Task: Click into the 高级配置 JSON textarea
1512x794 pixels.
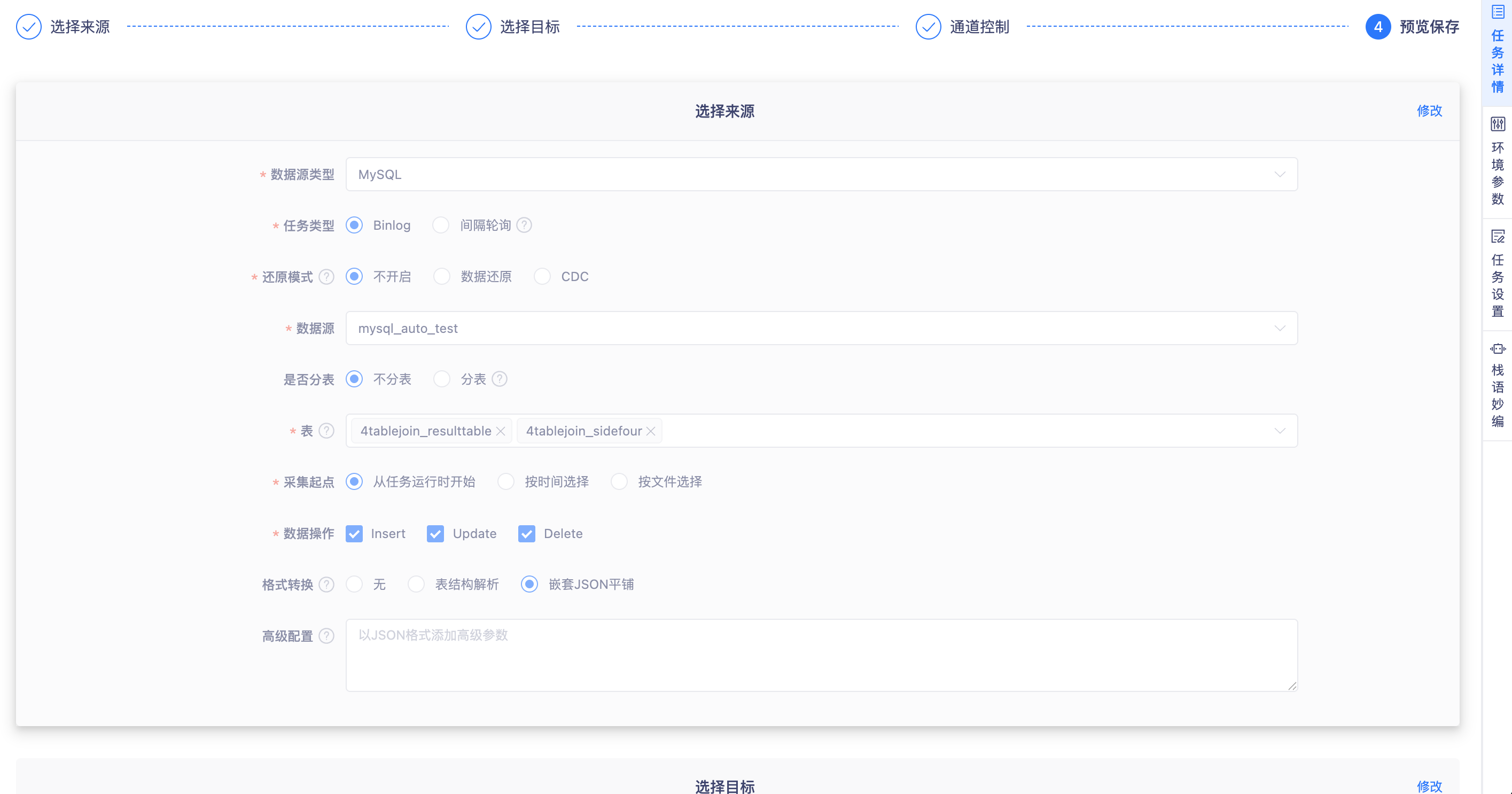Action: 821,656
